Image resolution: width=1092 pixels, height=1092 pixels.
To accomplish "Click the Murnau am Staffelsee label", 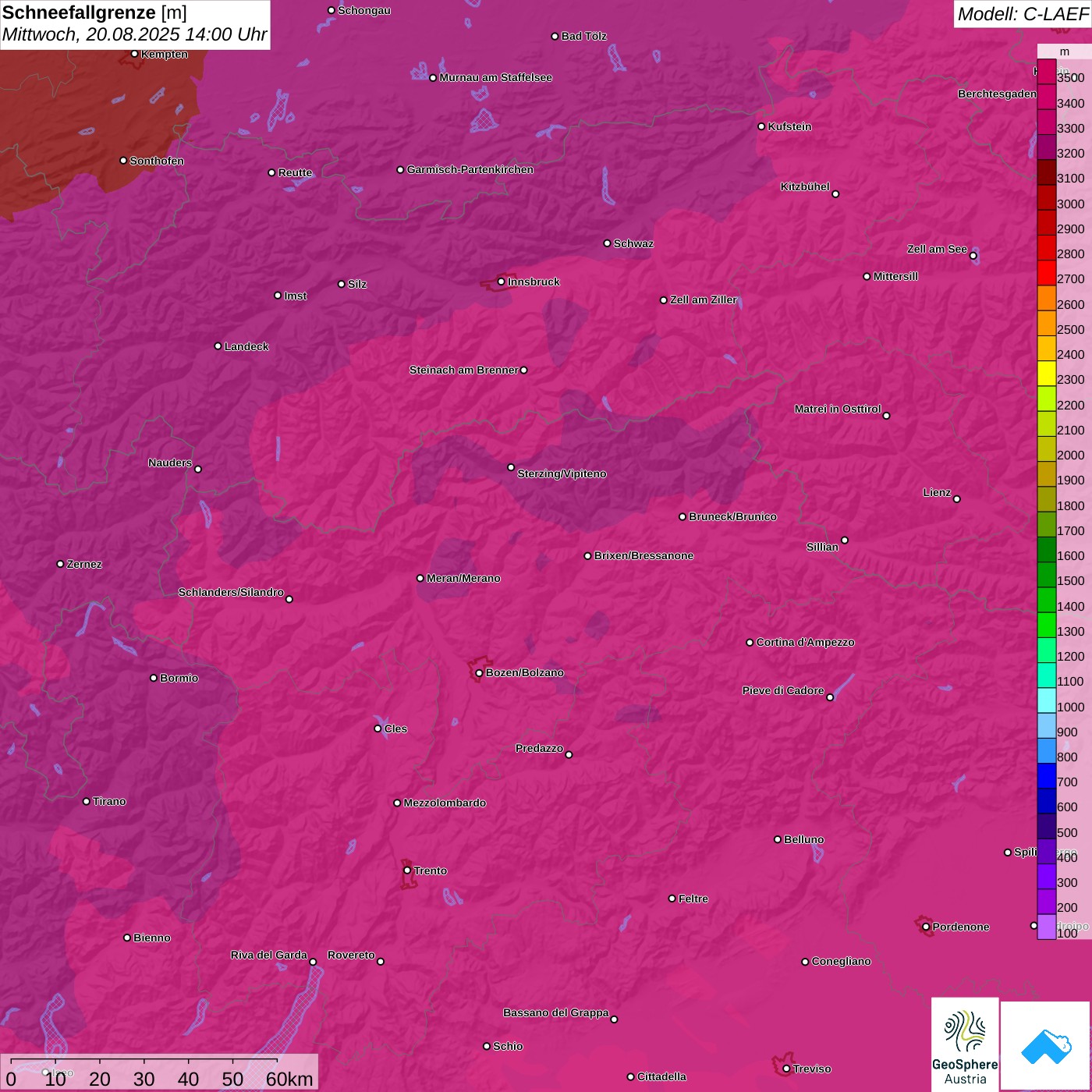I will click(496, 77).
